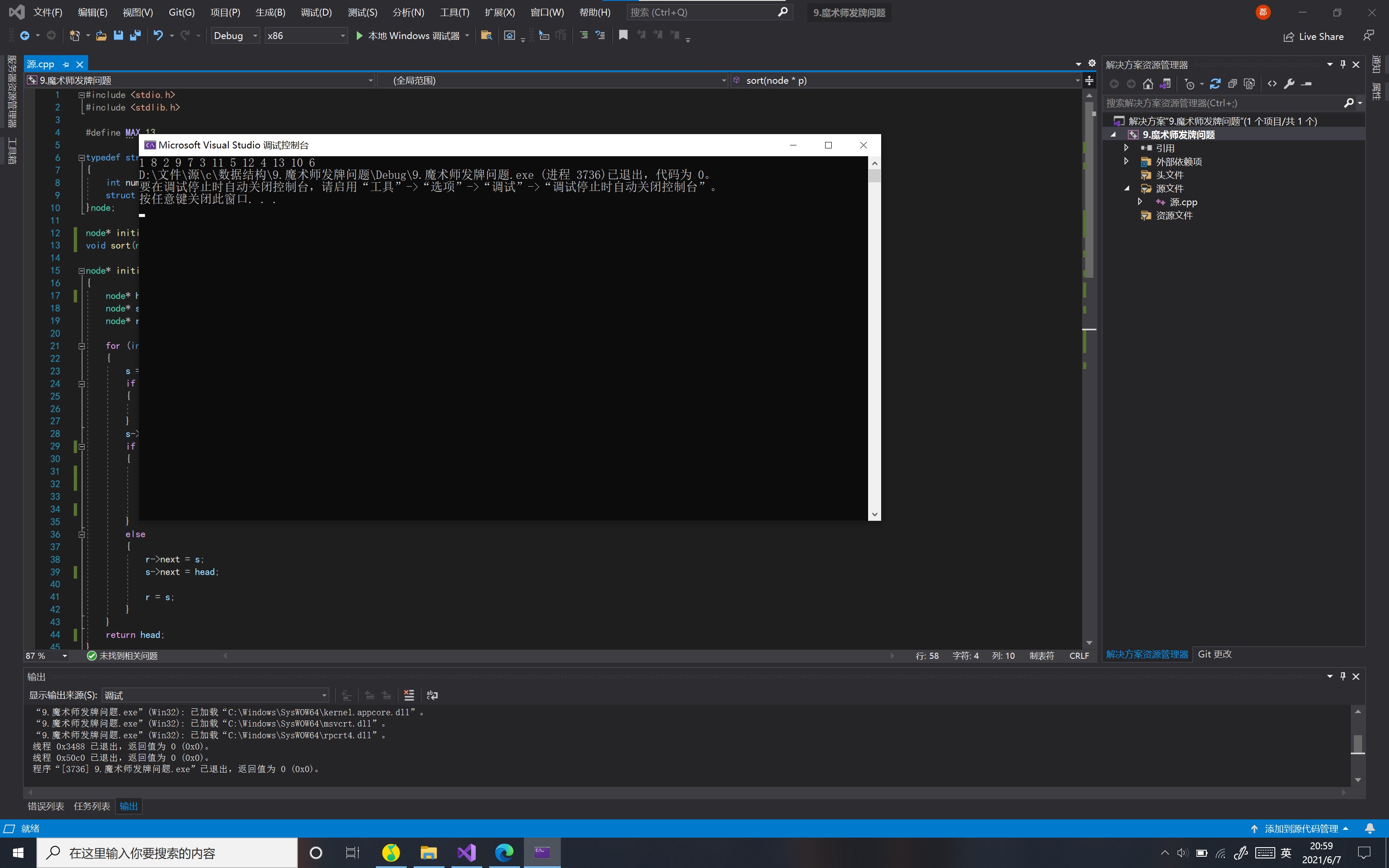
Task: Open the x86 platform dropdown
Action: point(306,36)
